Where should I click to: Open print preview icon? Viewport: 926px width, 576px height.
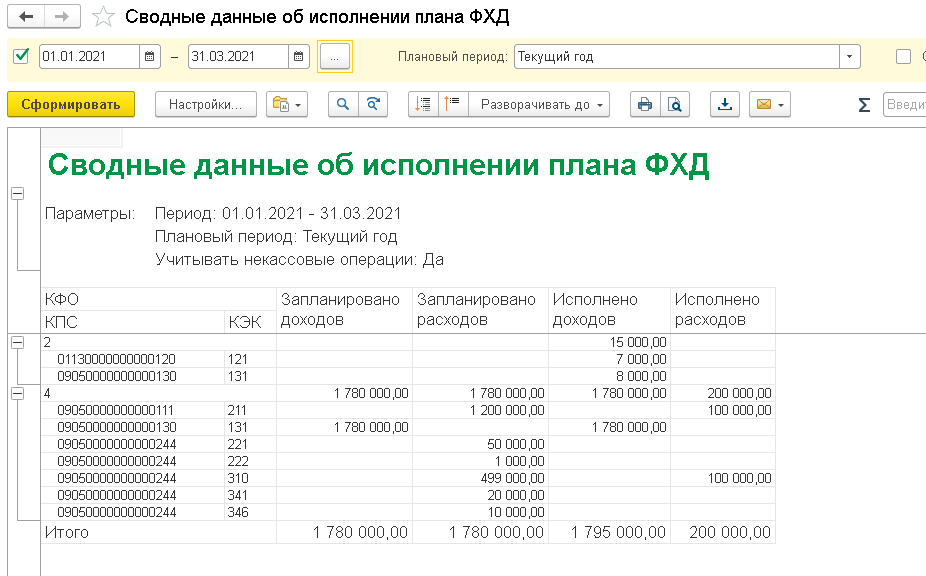675,104
